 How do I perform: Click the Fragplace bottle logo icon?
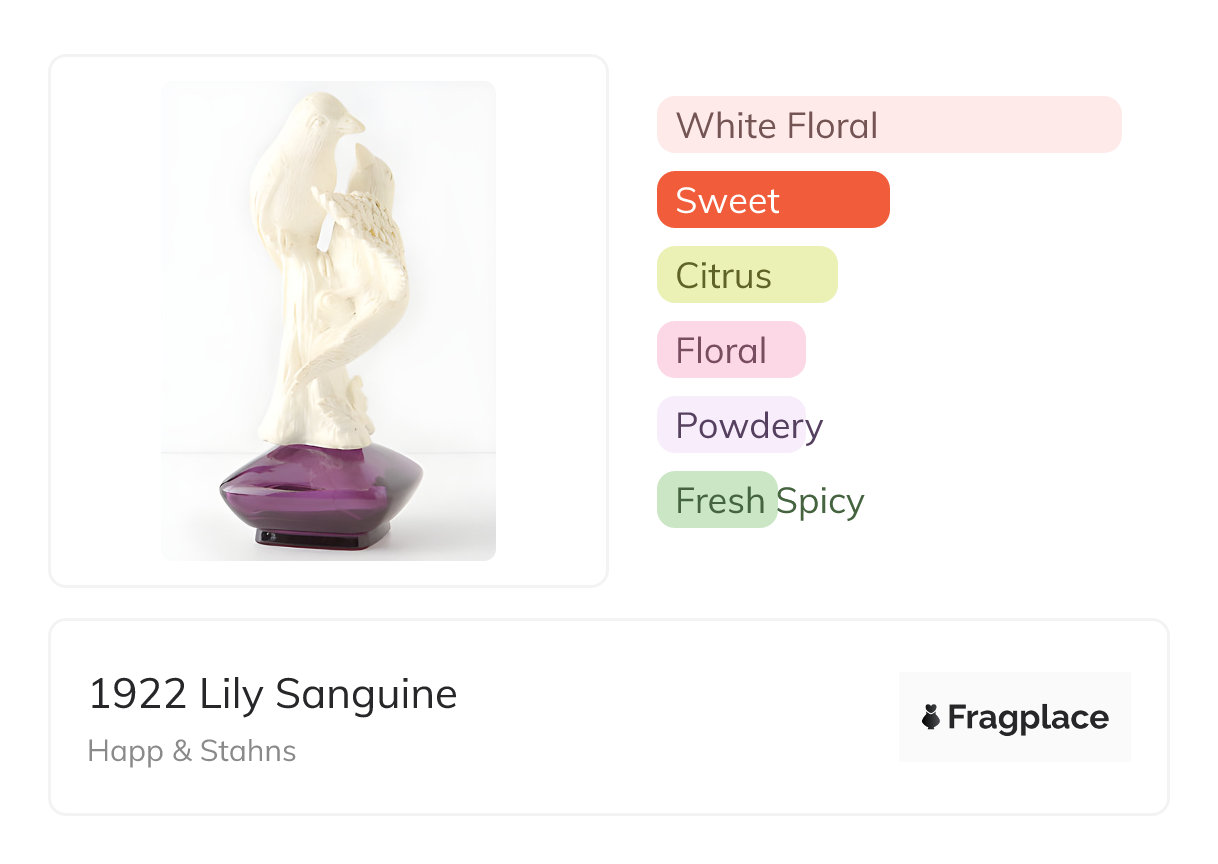coord(931,717)
